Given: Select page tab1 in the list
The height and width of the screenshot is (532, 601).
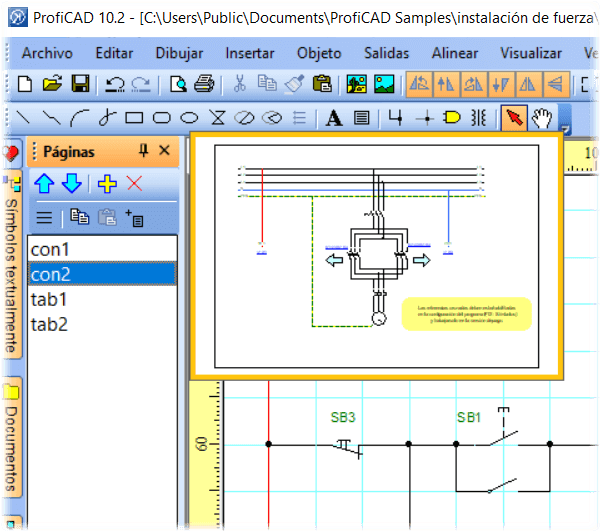Looking at the screenshot, I should point(102,299).
